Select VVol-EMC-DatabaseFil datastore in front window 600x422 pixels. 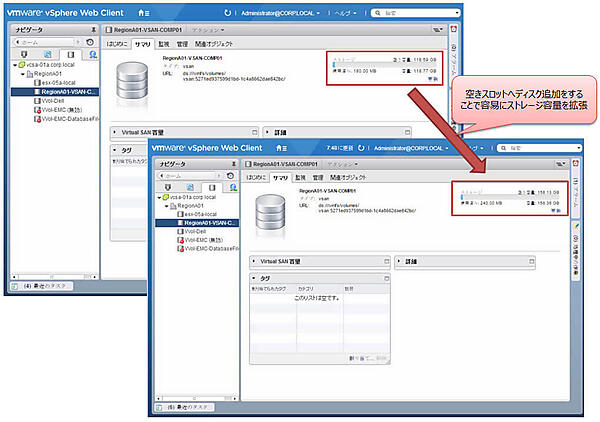[x=208, y=249]
